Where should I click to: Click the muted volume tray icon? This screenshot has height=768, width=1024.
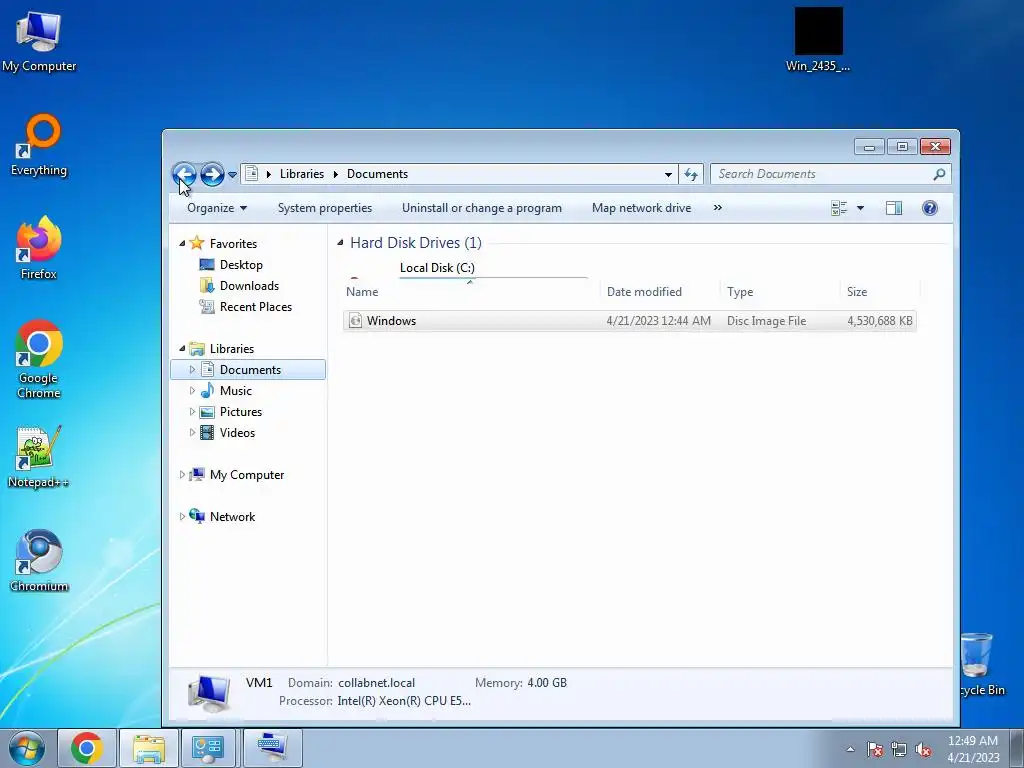[x=923, y=749]
